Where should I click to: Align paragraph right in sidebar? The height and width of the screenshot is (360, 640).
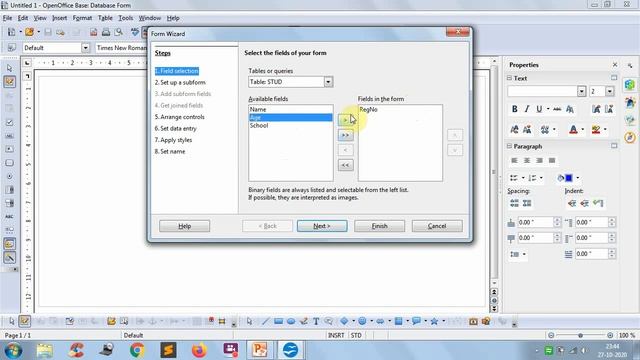(540, 160)
